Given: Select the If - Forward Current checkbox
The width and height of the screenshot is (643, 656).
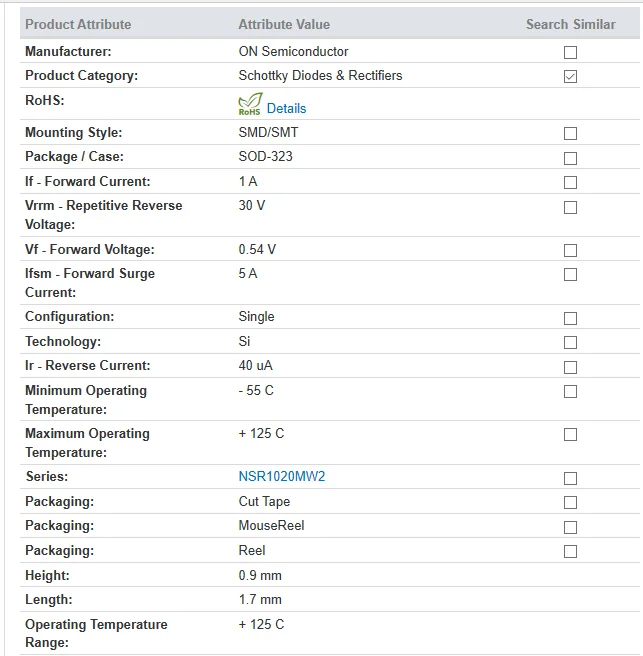Looking at the screenshot, I should pyautogui.click(x=570, y=182).
